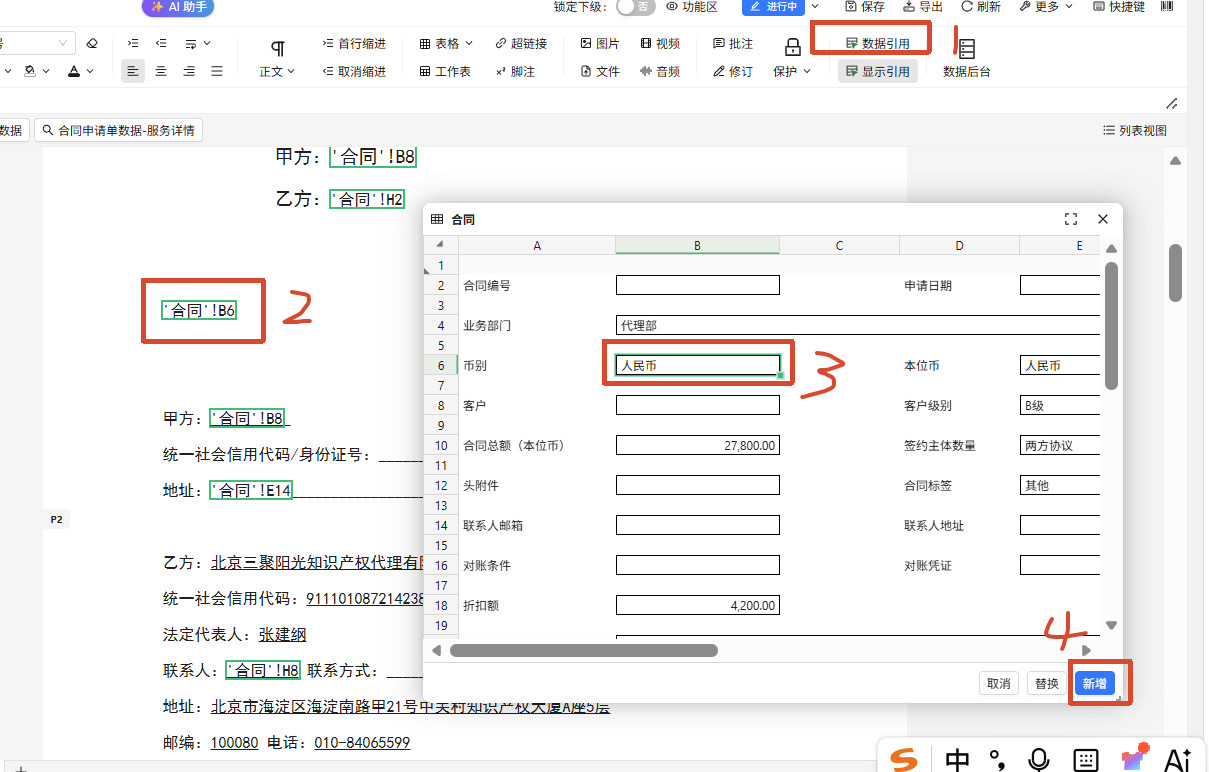Image resolution: width=1209 pixels, height=772 pixels.
Task: Toggle 显示引用 display references
Action: [878, 72]
